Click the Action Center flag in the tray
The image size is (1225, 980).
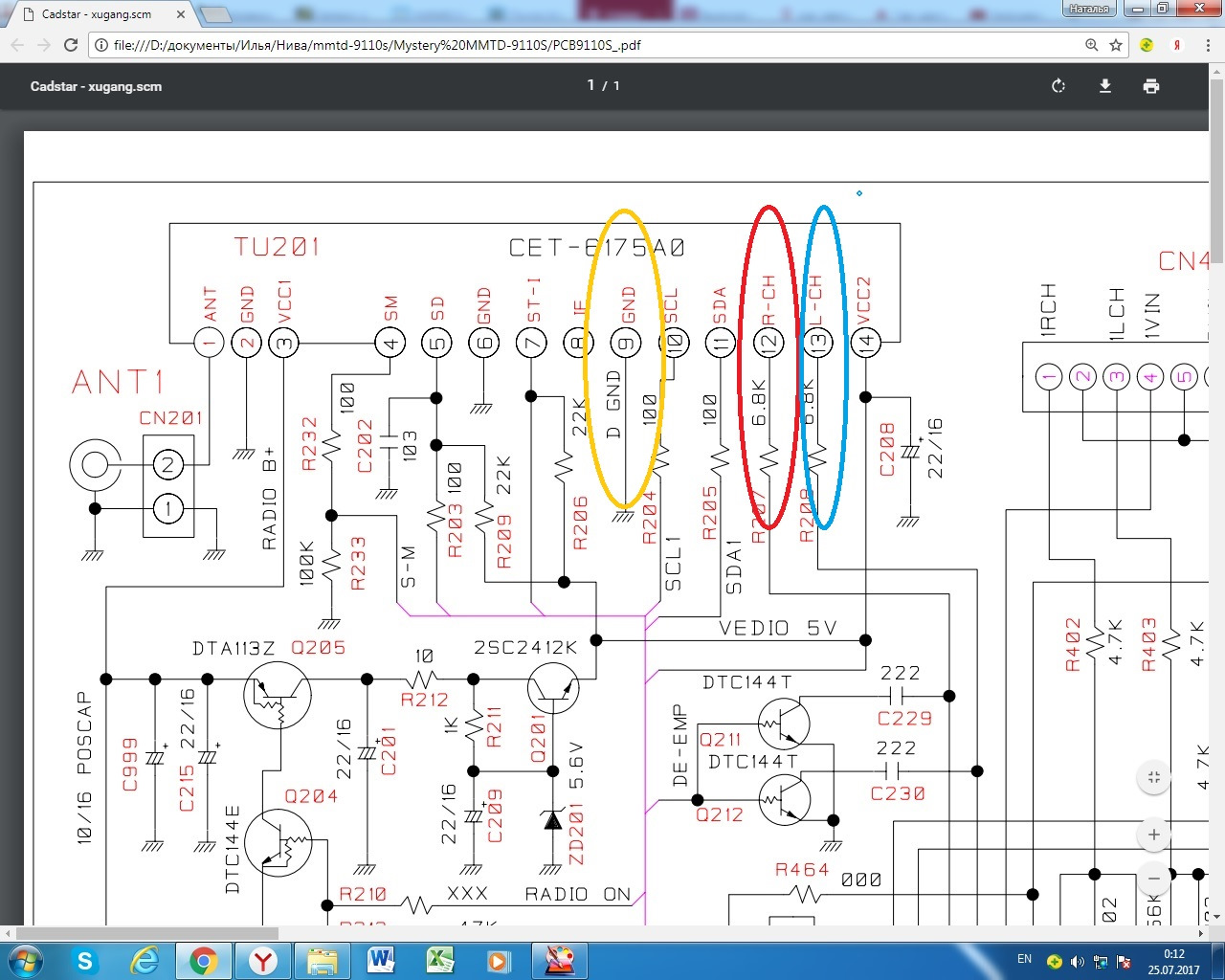point(1124,962)
